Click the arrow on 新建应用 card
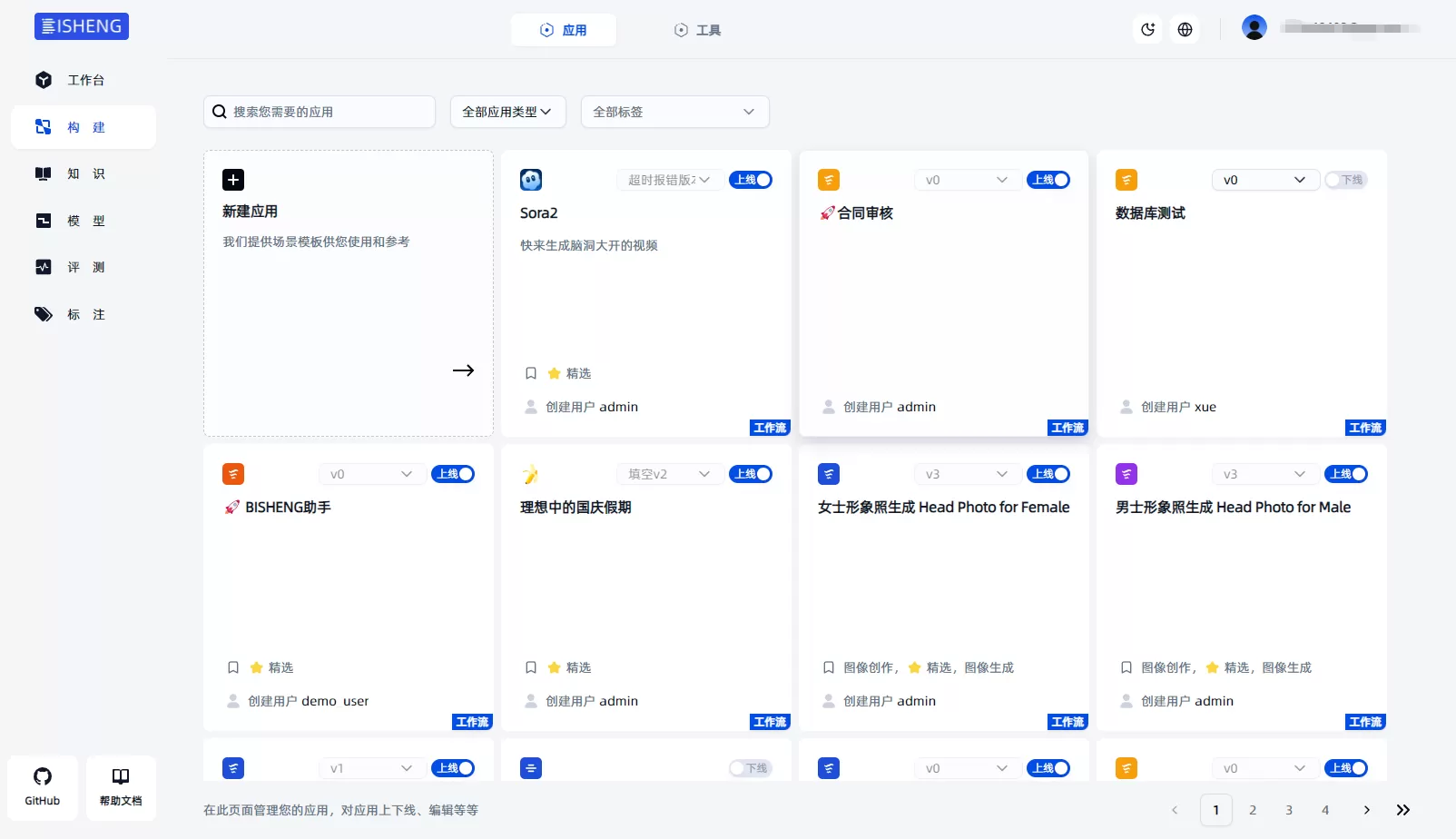This screenshot has height=839, width=1456. point(464,370)
